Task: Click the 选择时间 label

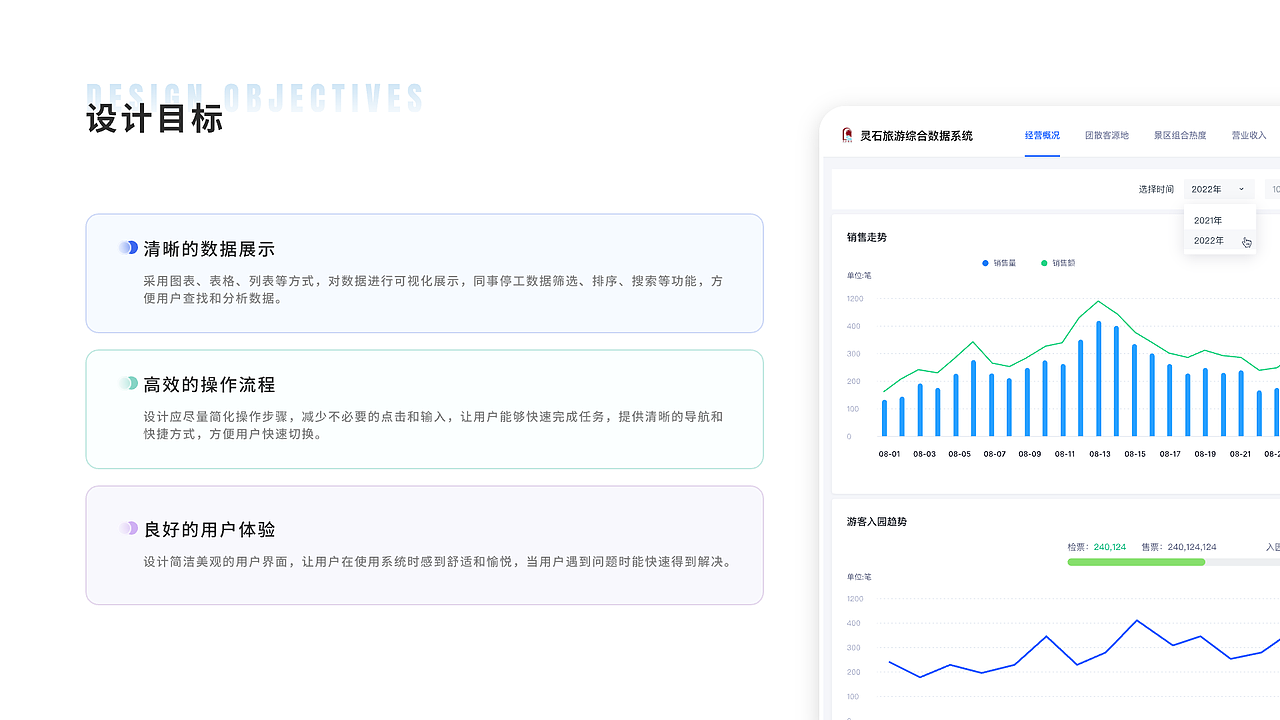Action: click(x=1156, y=189)
